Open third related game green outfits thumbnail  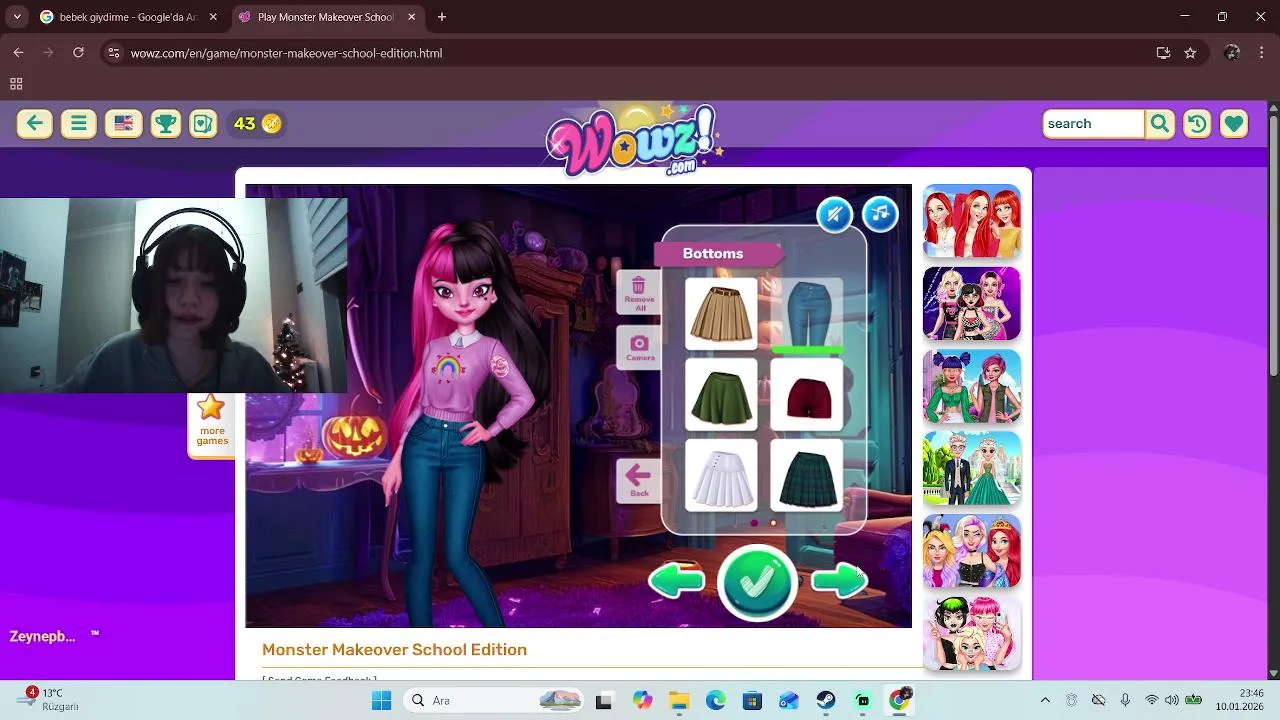[x=972, y=386]
